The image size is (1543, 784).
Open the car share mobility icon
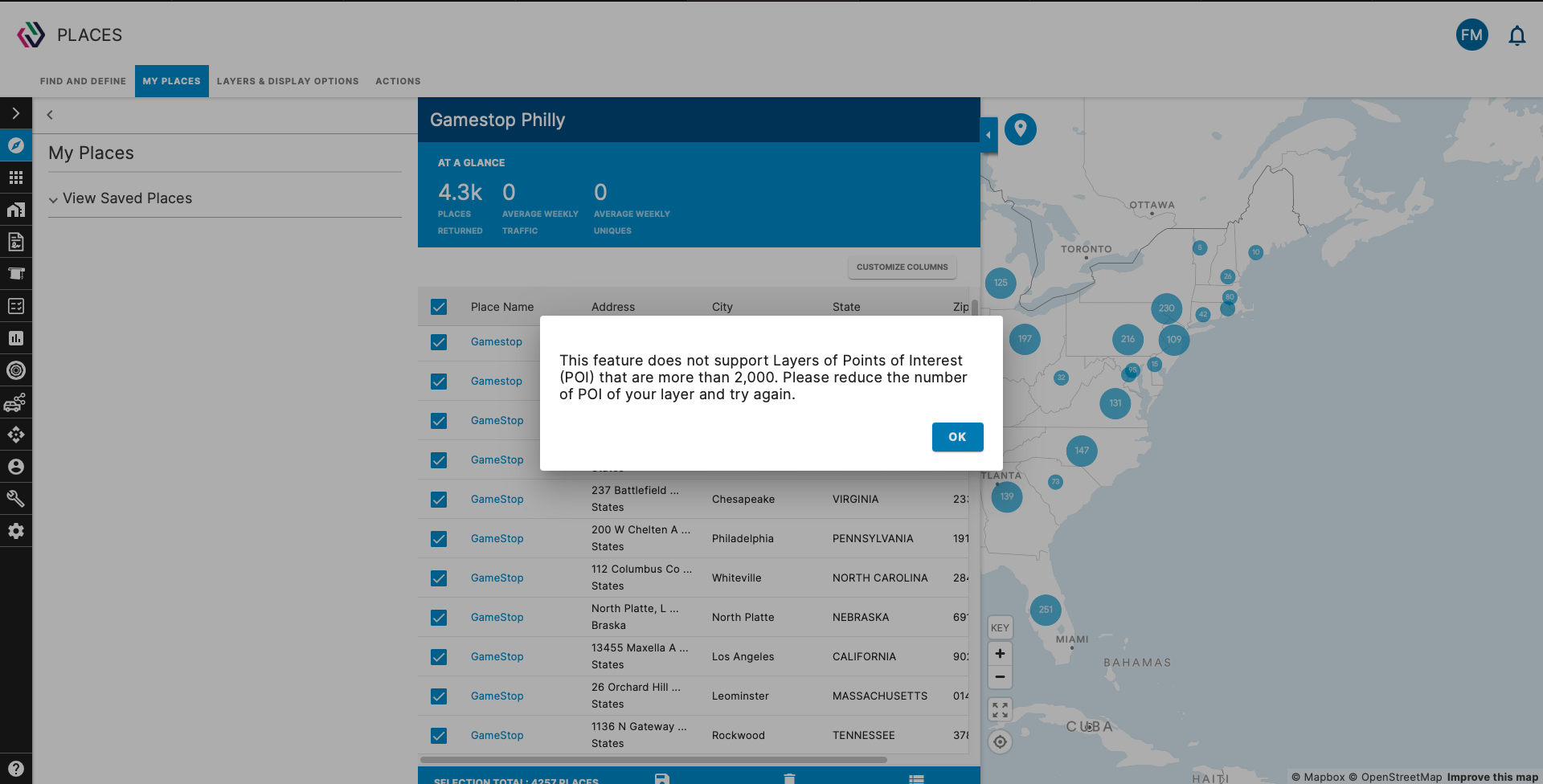16,402
